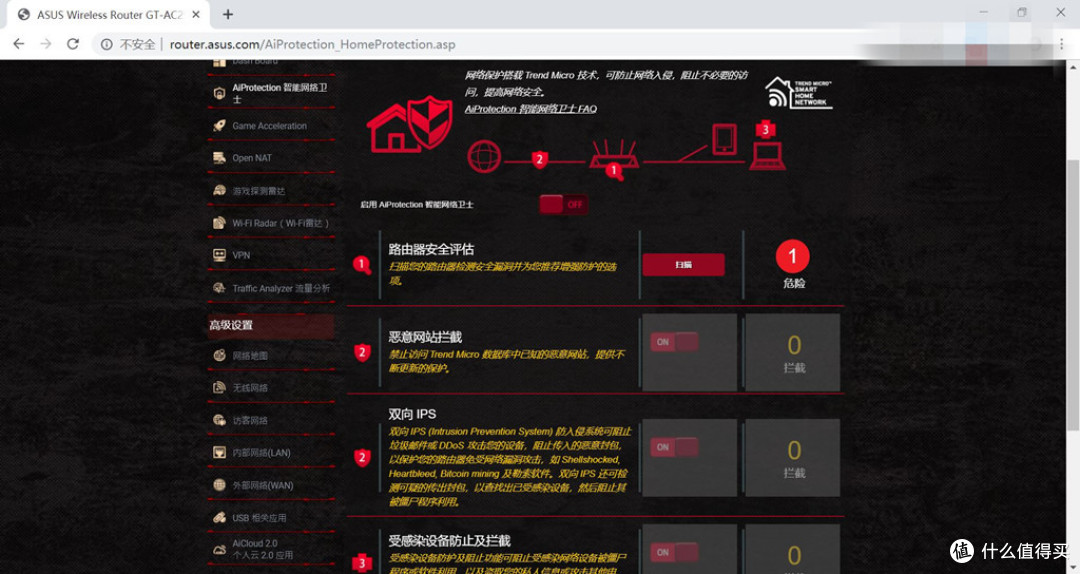Click the 双向 IPS 拦截 count box
Image resolution: width=1080 pixels, height=574 pixels.
[x=793, y=458]
